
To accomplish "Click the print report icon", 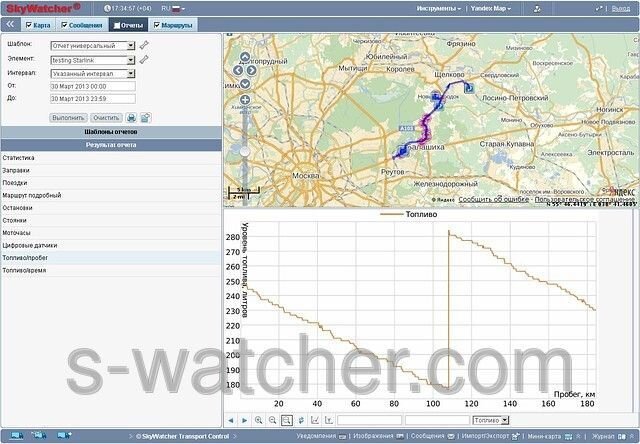I will pyautogui.click(x=132, y=118).
